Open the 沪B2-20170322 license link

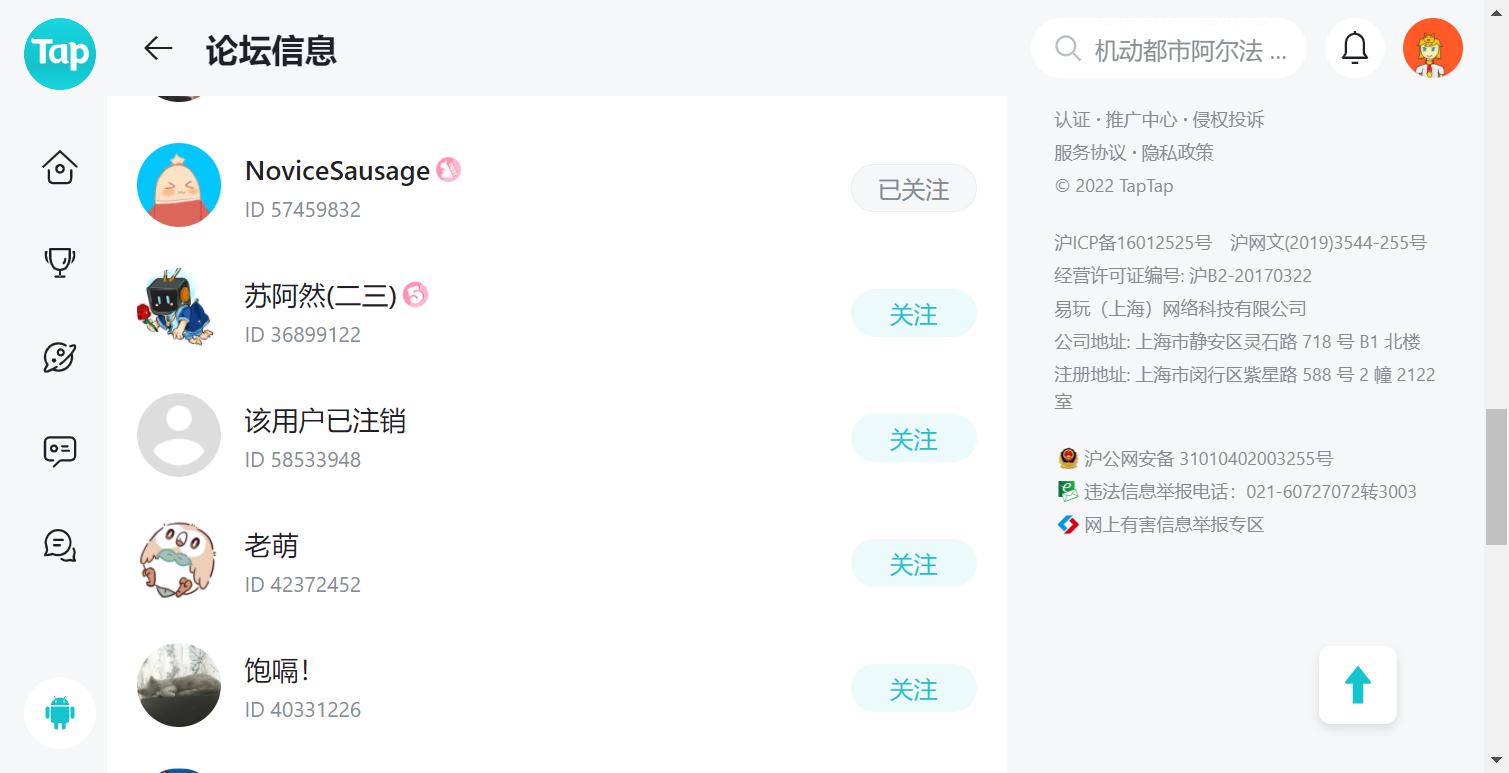tap(1250, 275)
